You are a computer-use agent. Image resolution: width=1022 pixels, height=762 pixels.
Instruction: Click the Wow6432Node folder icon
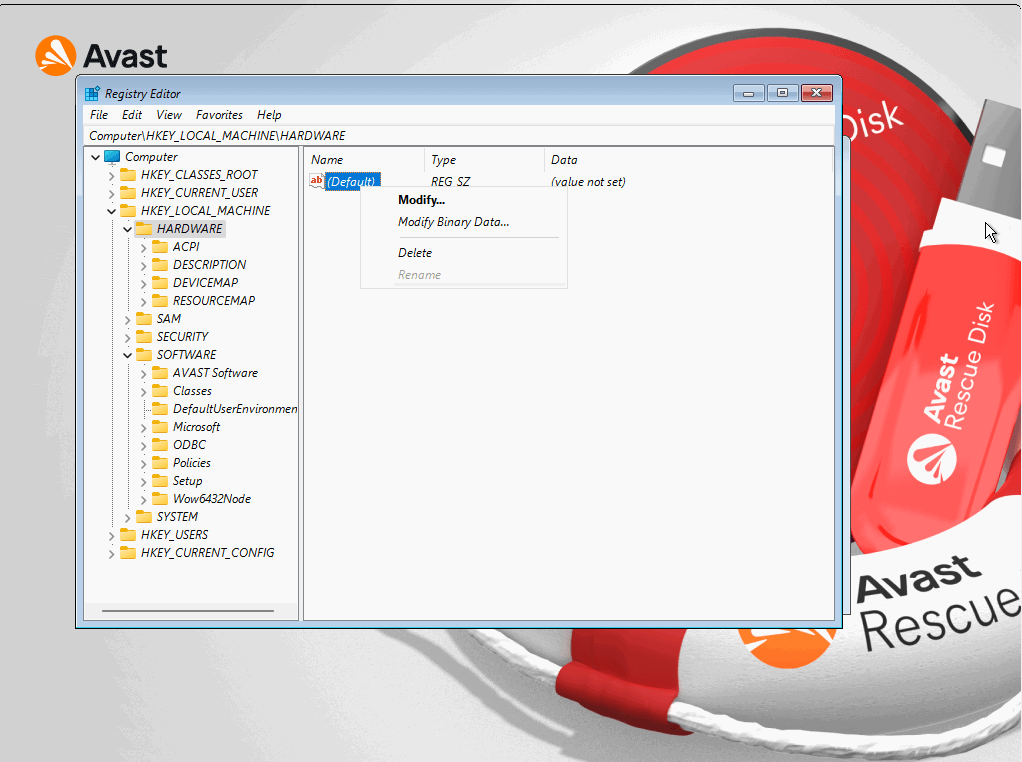pyautogui.click(x=160, y=499)
